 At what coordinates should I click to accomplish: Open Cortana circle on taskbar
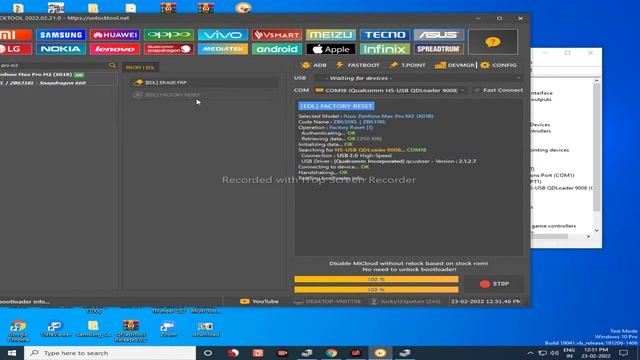tap(208, 353)
